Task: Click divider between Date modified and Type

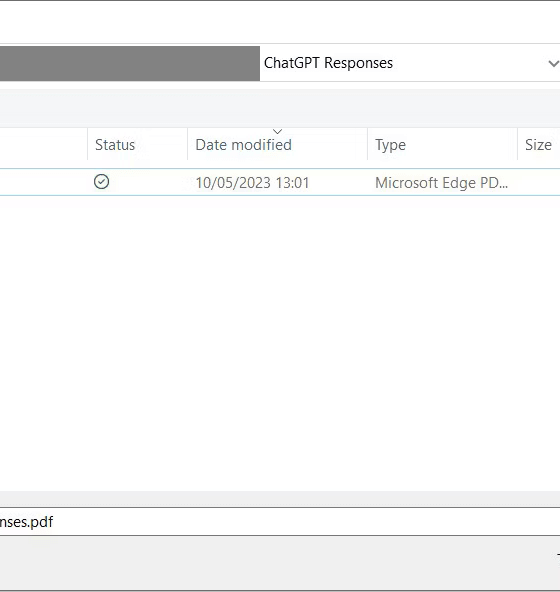Action: click(367, 145)
